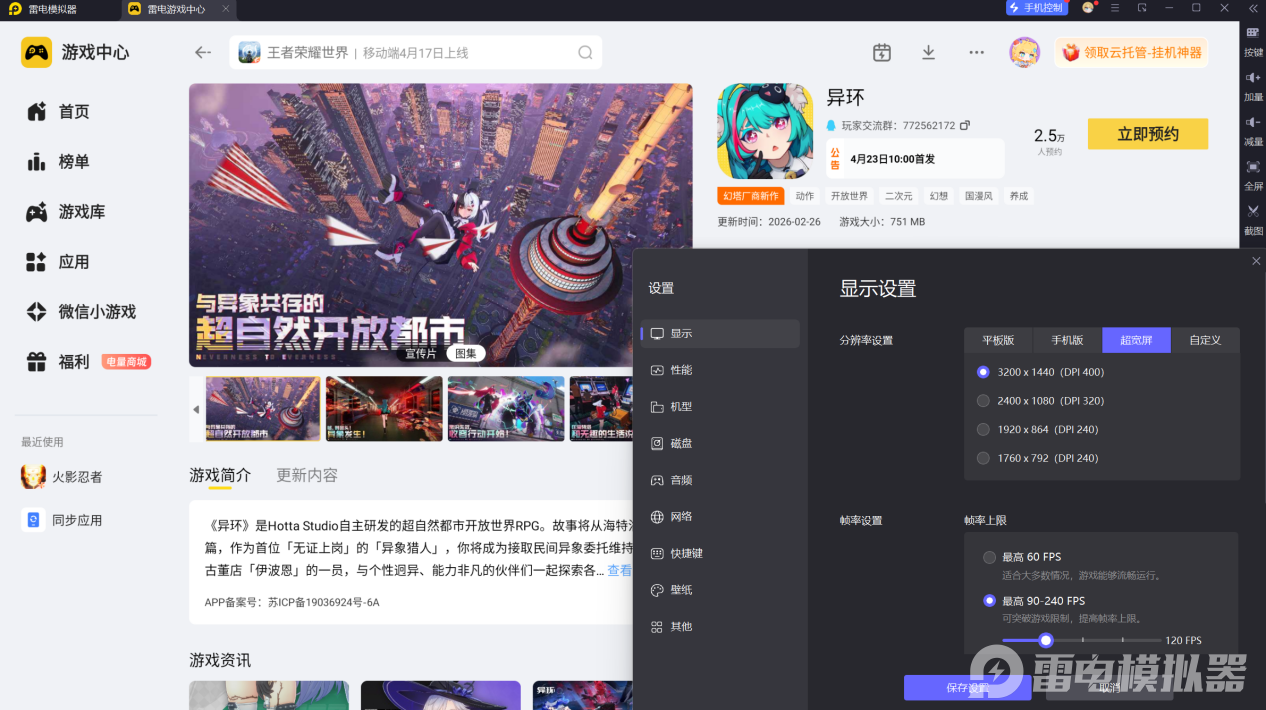Viewport: 1266px width, 710px height.
Task: Click previous arrow of thumbnail strip
Action: point(196,409)
